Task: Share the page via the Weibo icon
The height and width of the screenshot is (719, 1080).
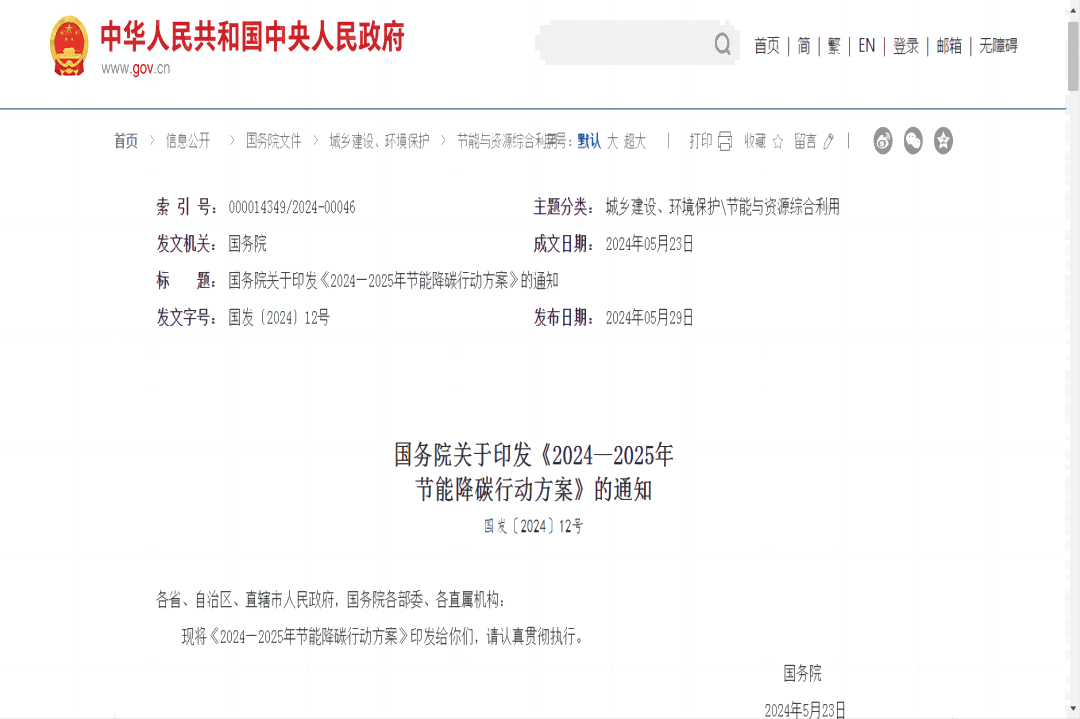Action: coord(882,140)
